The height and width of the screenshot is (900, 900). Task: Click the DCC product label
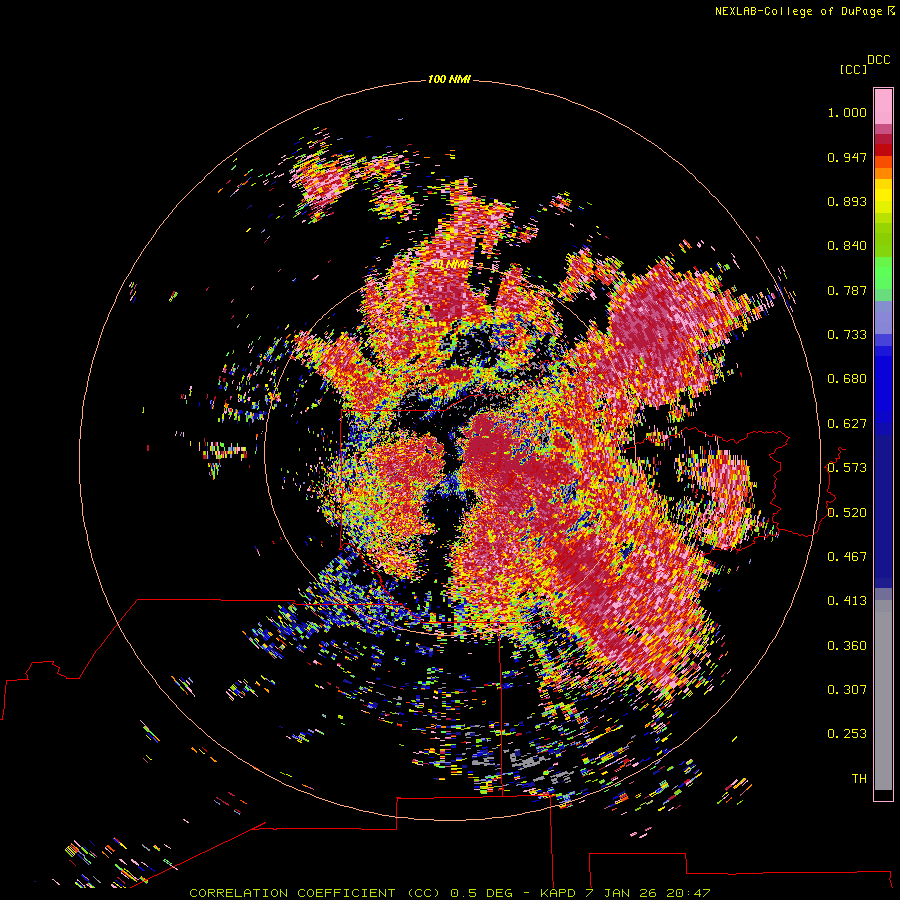tap(878, 60)
